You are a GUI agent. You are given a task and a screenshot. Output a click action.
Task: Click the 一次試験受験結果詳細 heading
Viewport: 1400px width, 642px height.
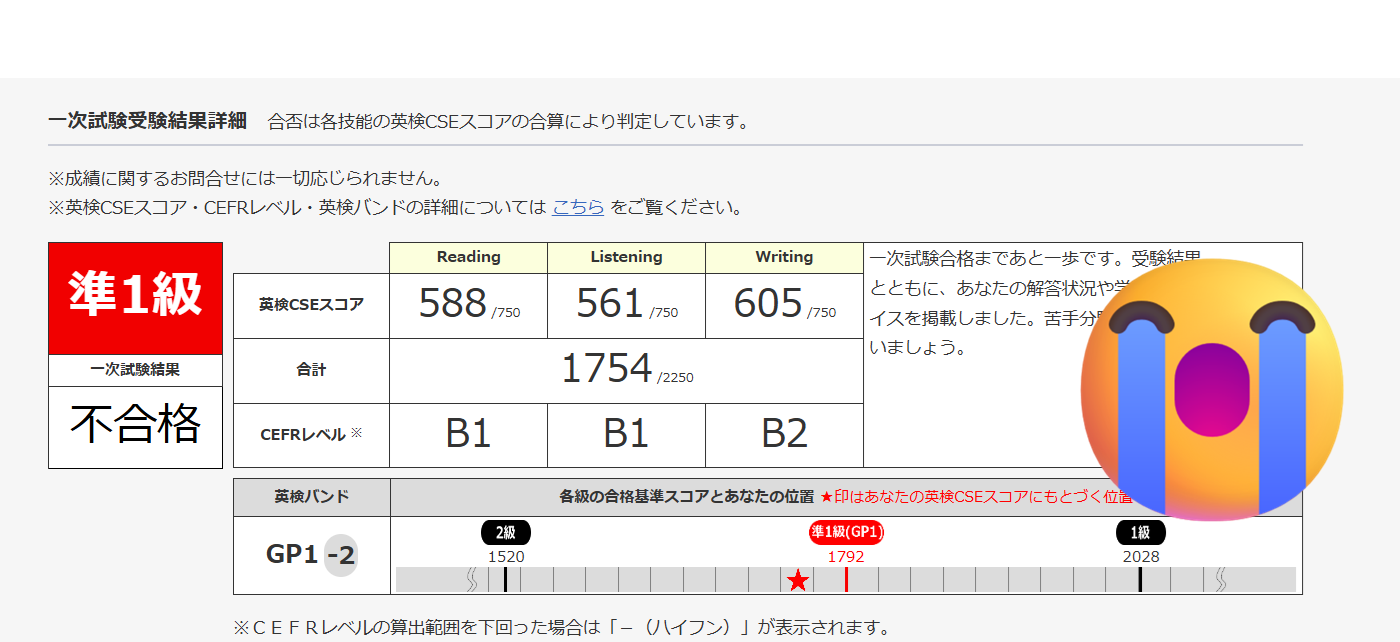(x=147, y=121)
